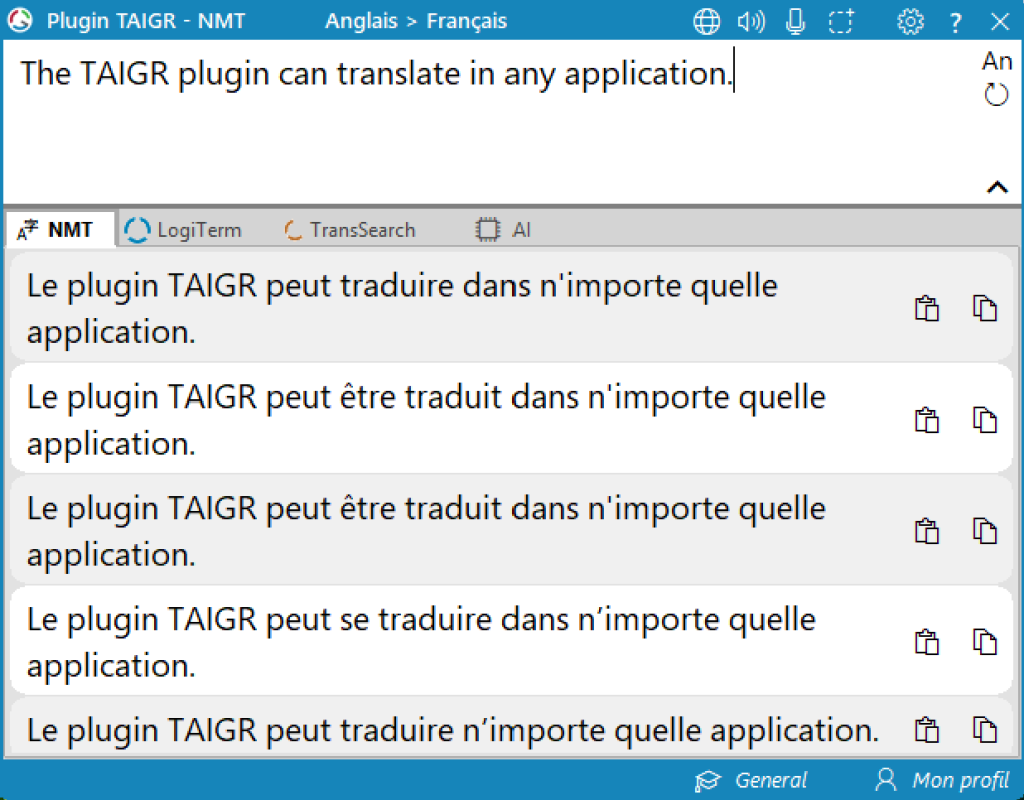The width and height of the screenshot is (1024, 800).
Task: Paste the 'peut se traduire' translation
Action: coord(927,642)
